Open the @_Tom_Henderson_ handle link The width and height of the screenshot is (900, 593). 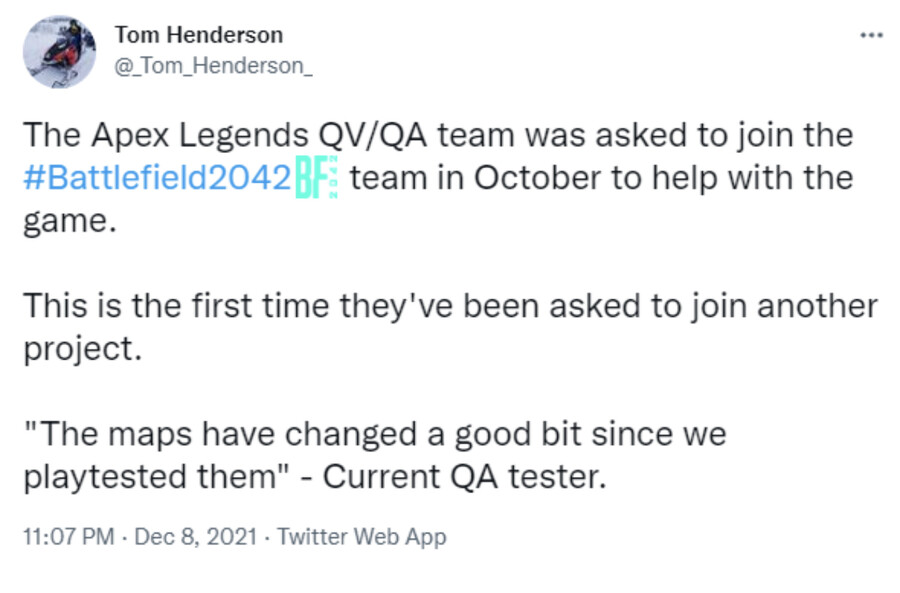tap(214, 66)
